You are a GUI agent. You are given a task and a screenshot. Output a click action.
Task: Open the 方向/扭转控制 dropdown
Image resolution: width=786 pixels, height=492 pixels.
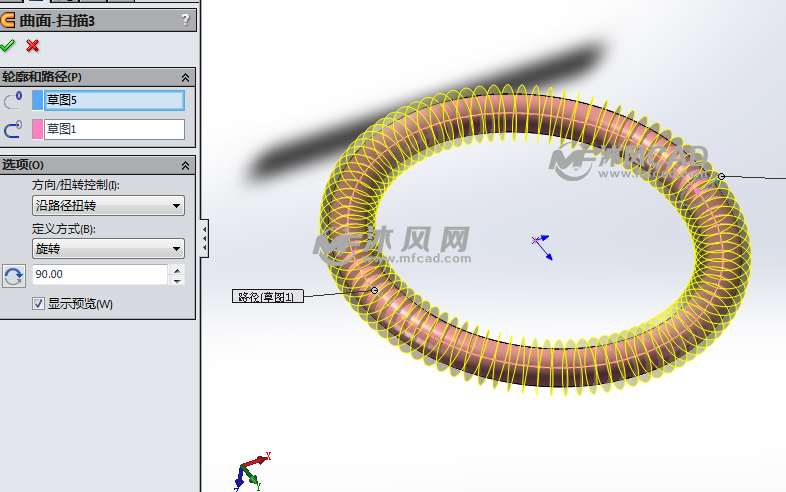pyautogui.click(x=108, y=206)
